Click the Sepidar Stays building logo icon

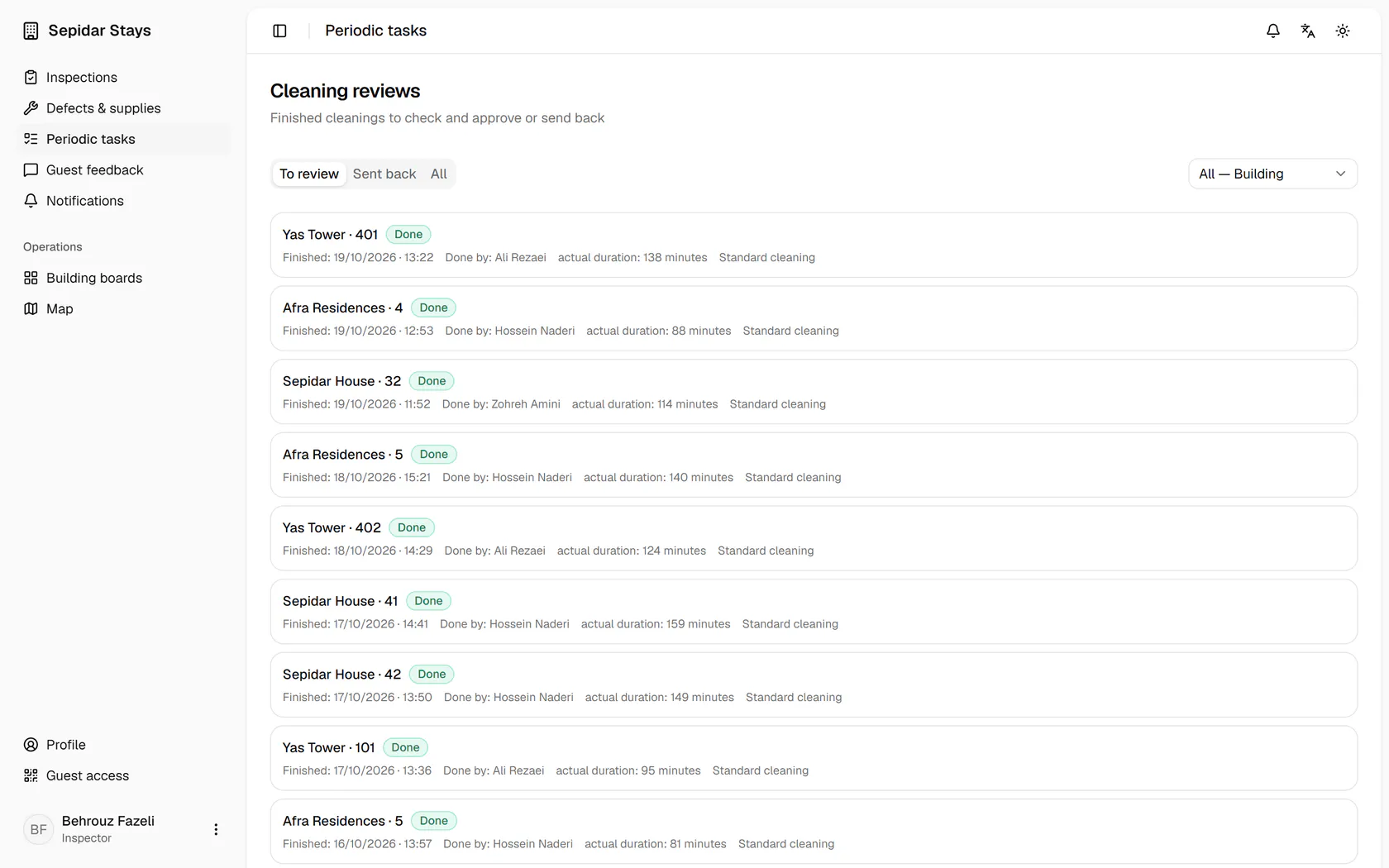[31, 31]
